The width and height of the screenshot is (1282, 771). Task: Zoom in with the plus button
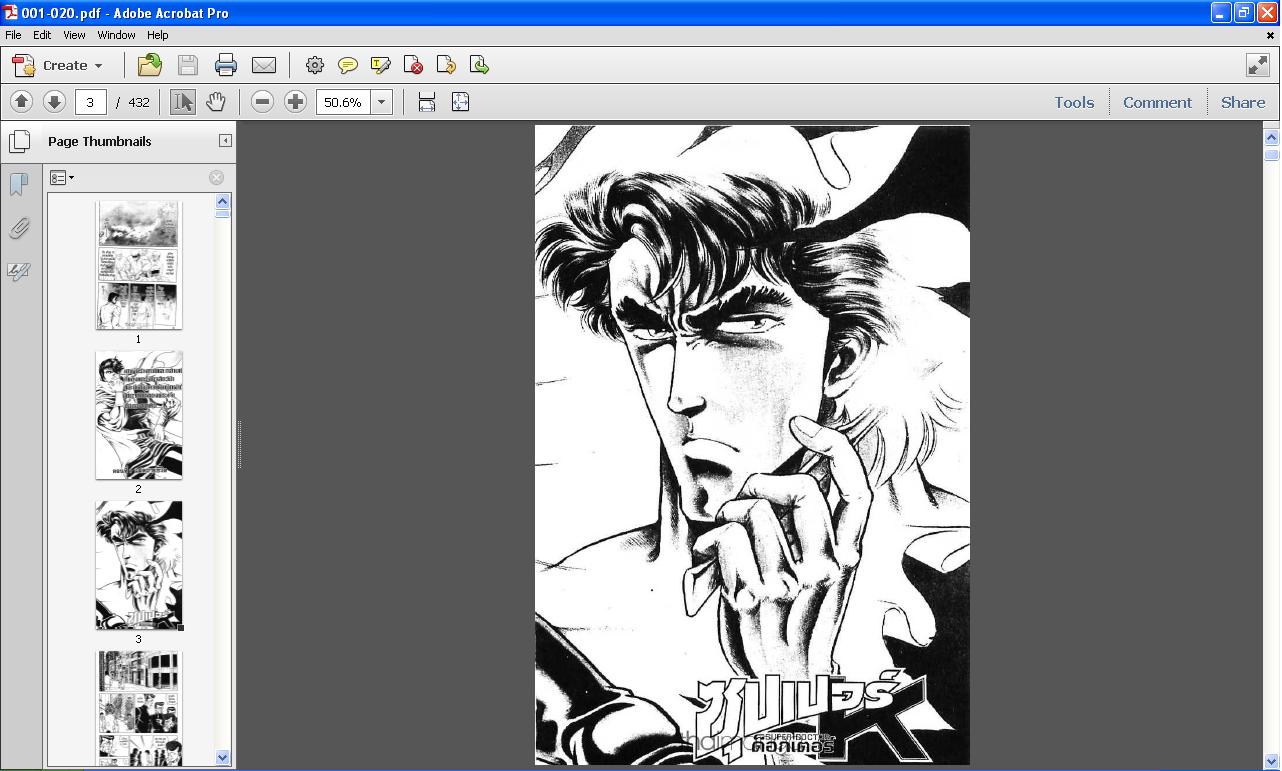point(295,102)
